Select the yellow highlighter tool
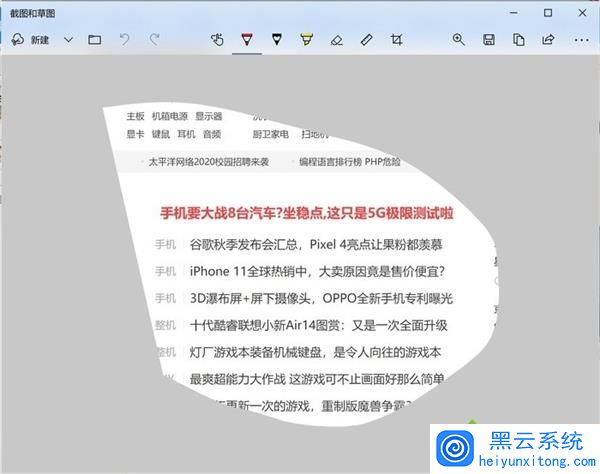Image resolution: width=600 pixels, height=474 pixels. click(x=307, y=40)
